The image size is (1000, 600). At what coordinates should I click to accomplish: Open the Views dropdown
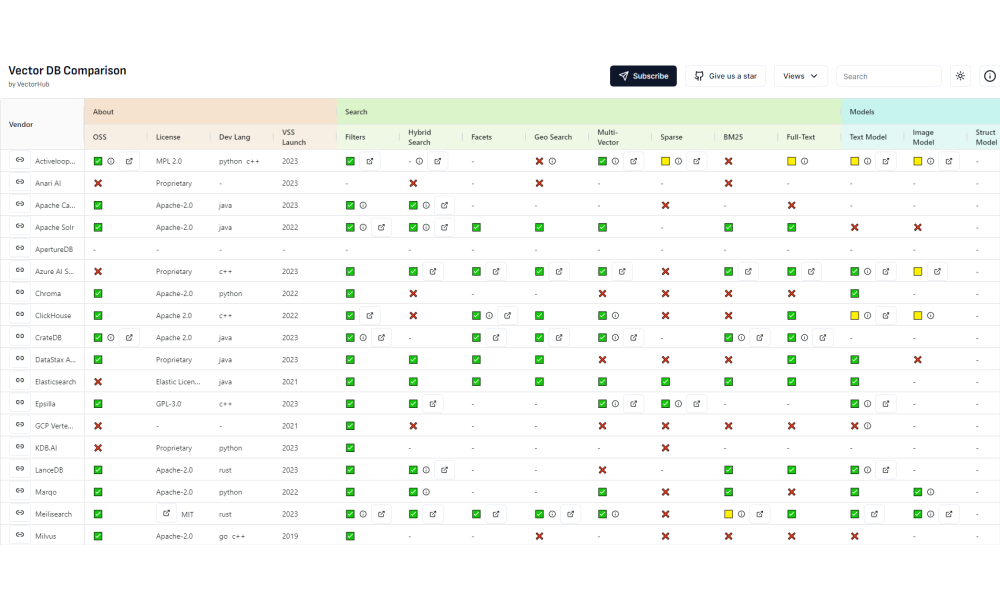click(x=800, y=76)
